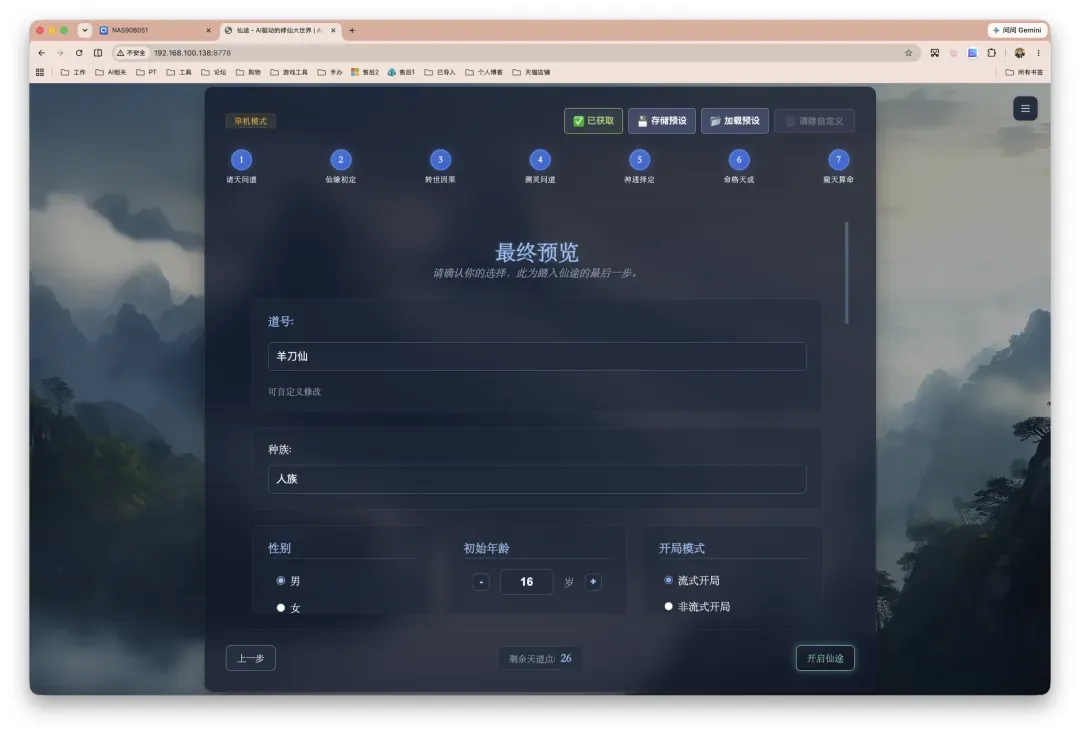Open the 游戏工具 bookmark folder
Viewport: 1080px width, 734px height.
289,72
